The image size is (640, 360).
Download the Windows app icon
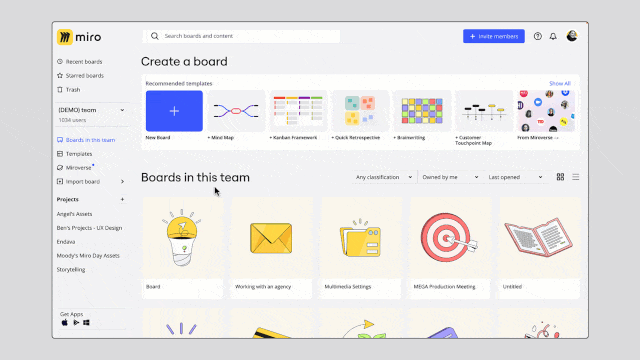click(x=86, y=322)
